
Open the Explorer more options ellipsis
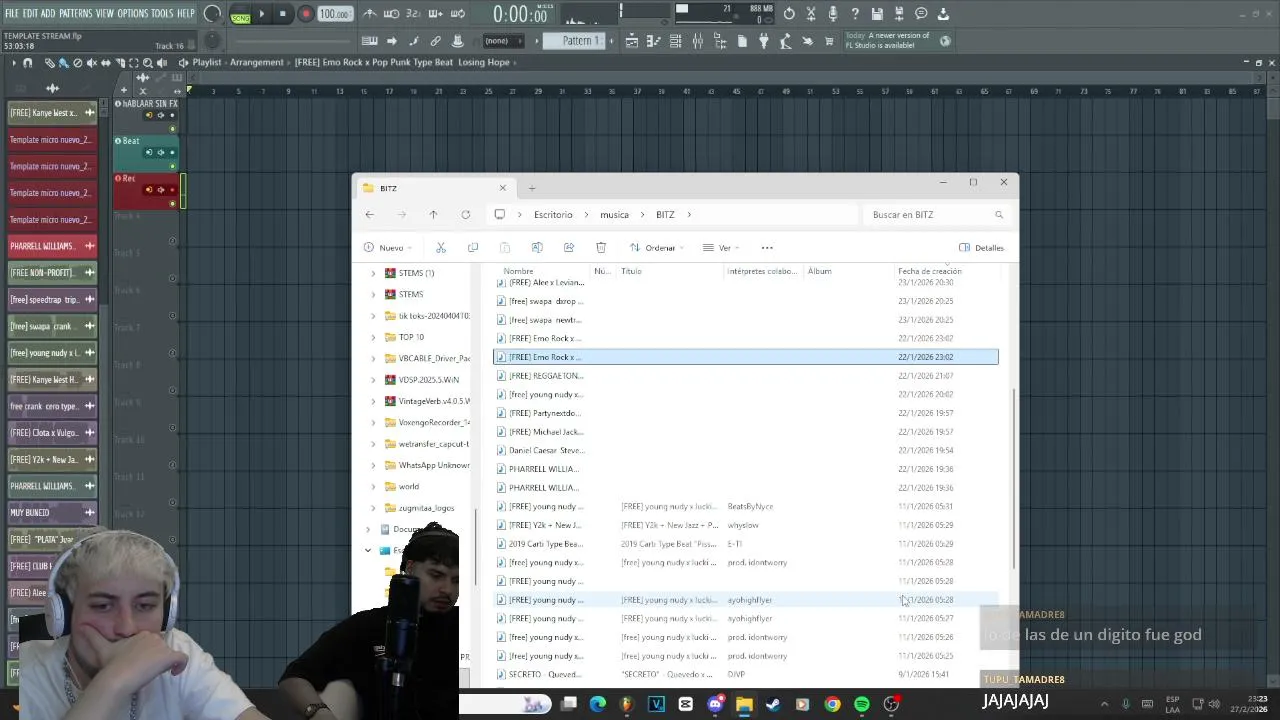click(x=767, y=247)
